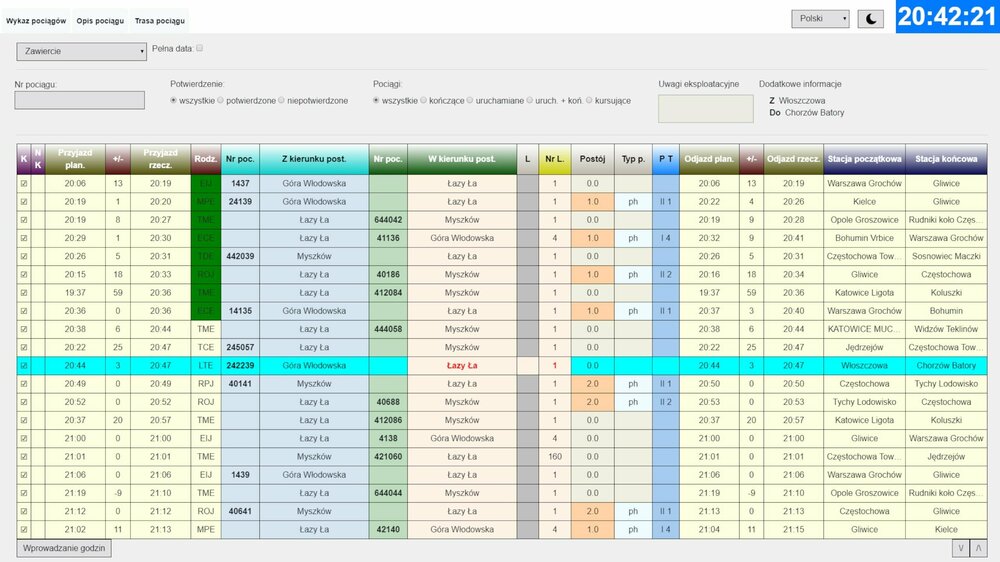This screenshot has width=1000, height=562.
Task: Select the kończące trains radio option
Action: [x=424, y=101]
